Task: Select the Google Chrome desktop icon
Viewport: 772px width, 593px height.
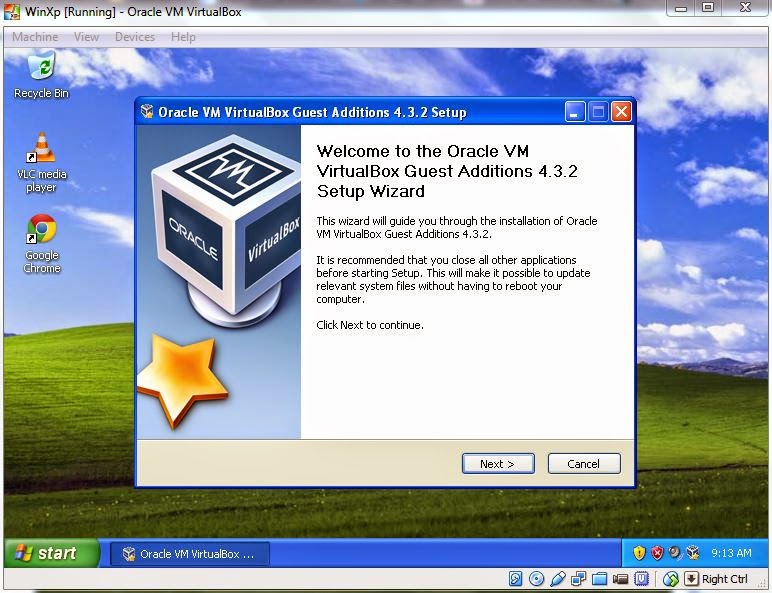Action: [x=42, y=244]
